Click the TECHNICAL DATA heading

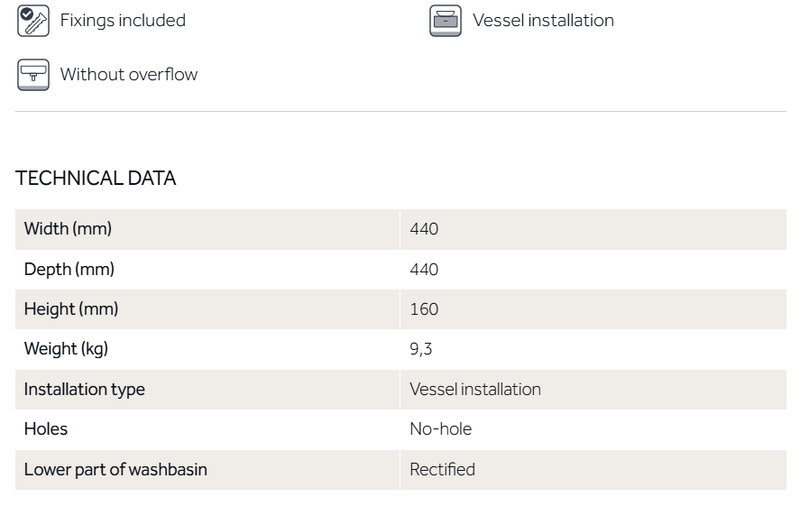click(x=96, y=179)
